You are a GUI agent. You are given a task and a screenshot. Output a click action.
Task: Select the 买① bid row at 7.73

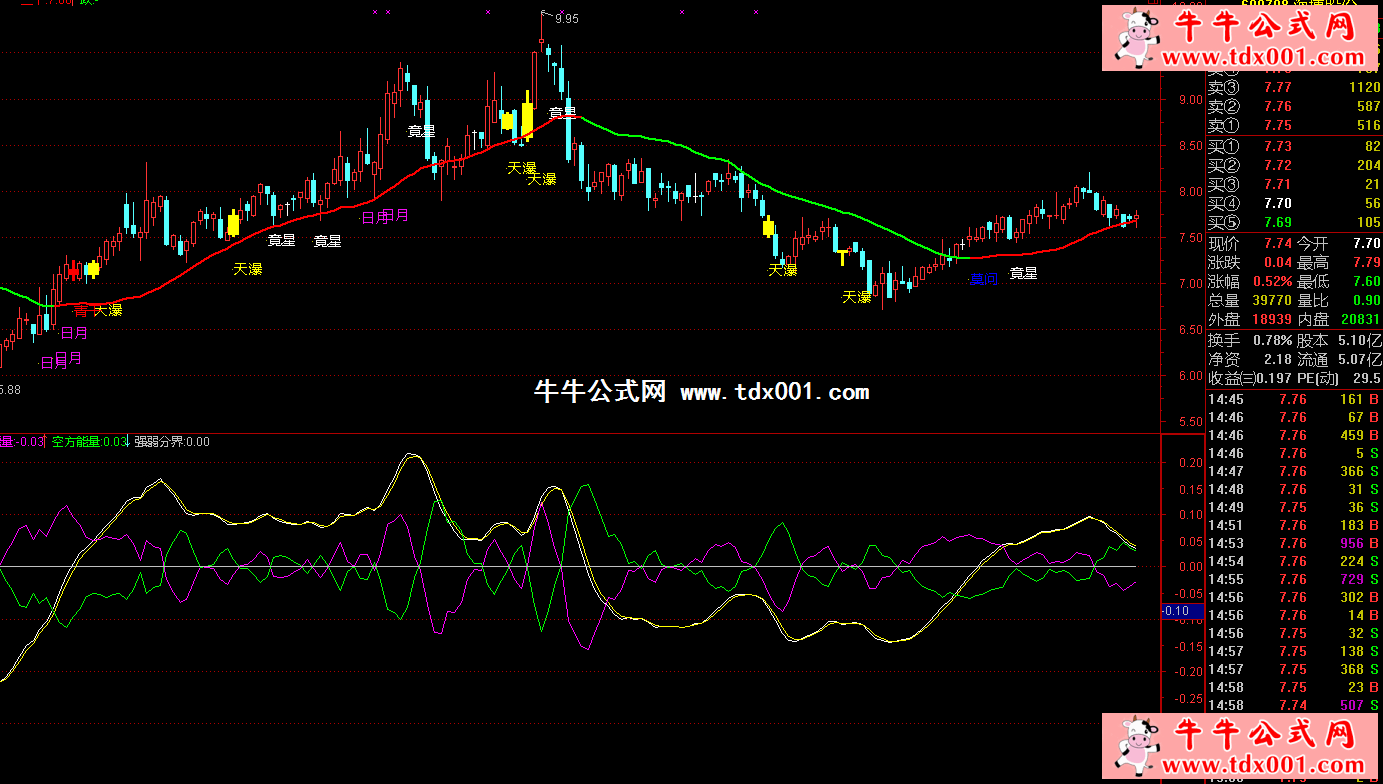tap(1294, 147)
